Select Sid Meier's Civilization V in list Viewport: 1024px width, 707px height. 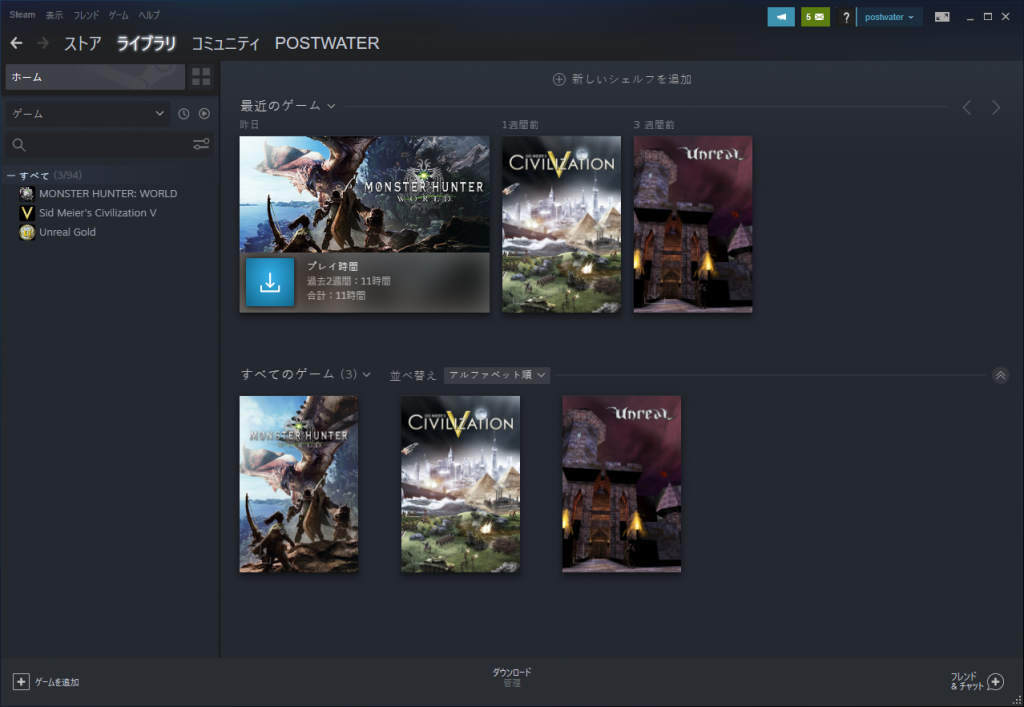98,213
